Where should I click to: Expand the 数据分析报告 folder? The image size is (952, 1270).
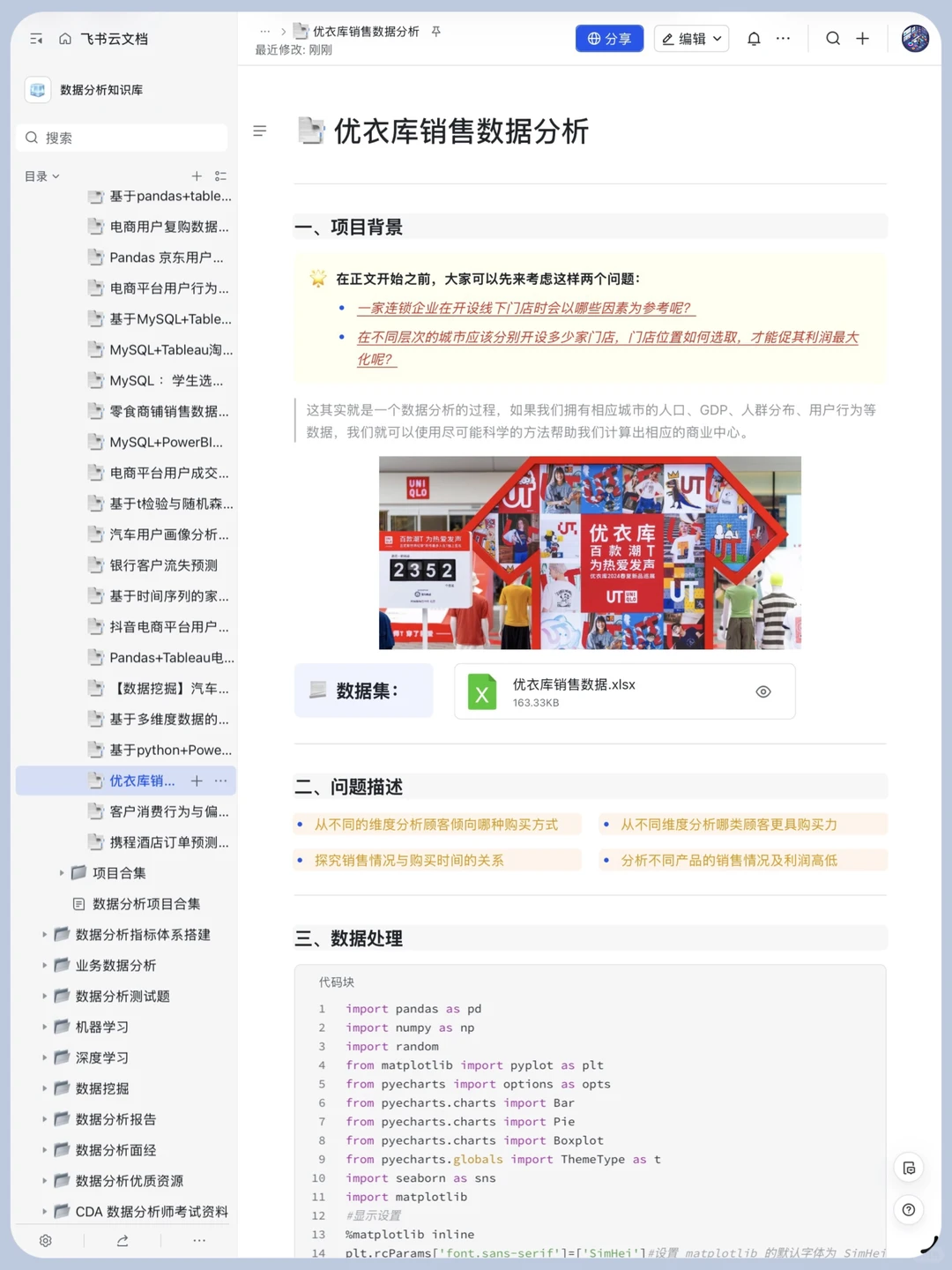[x=45, y=1119]
